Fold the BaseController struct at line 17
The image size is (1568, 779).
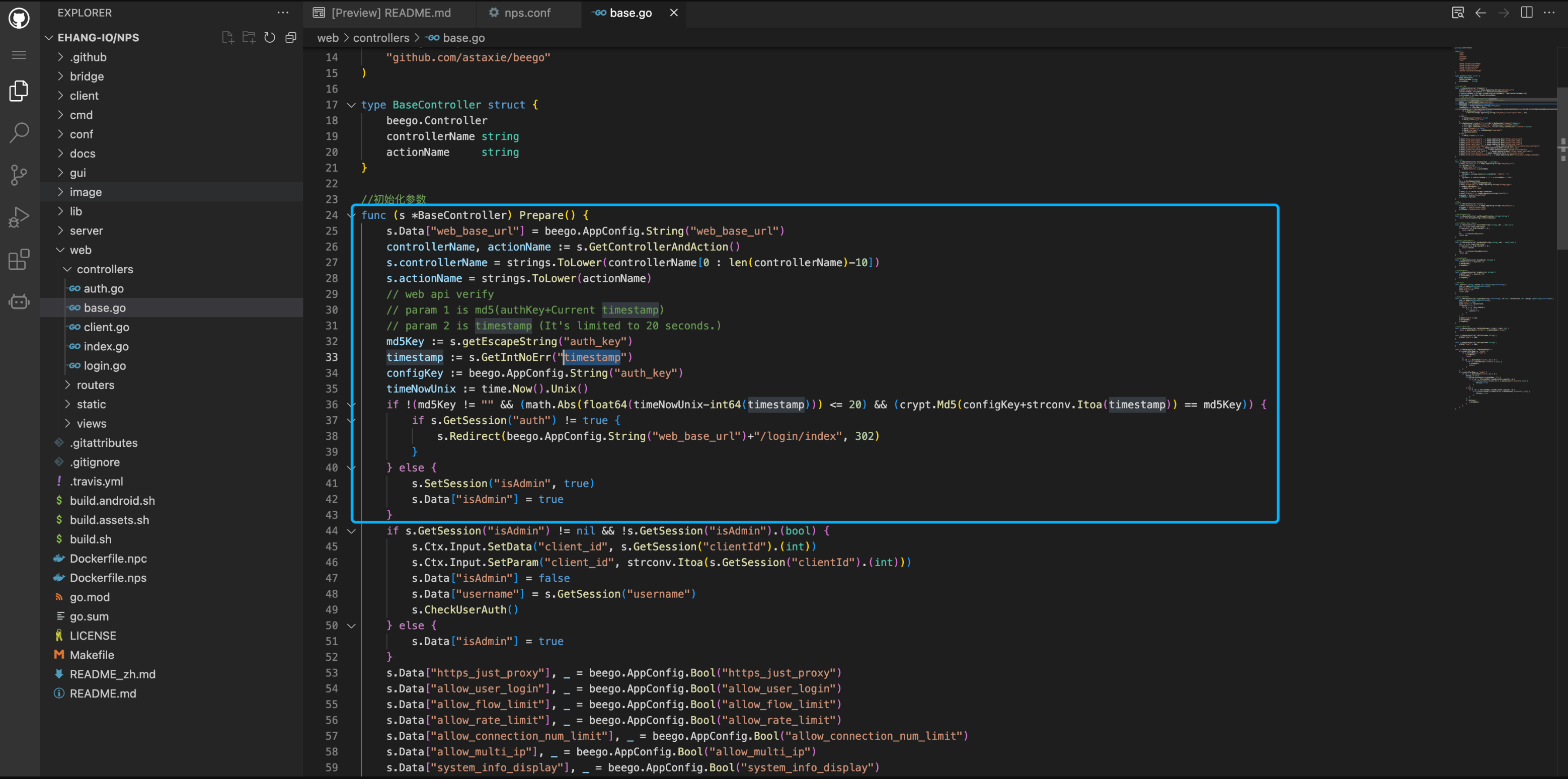351,105
